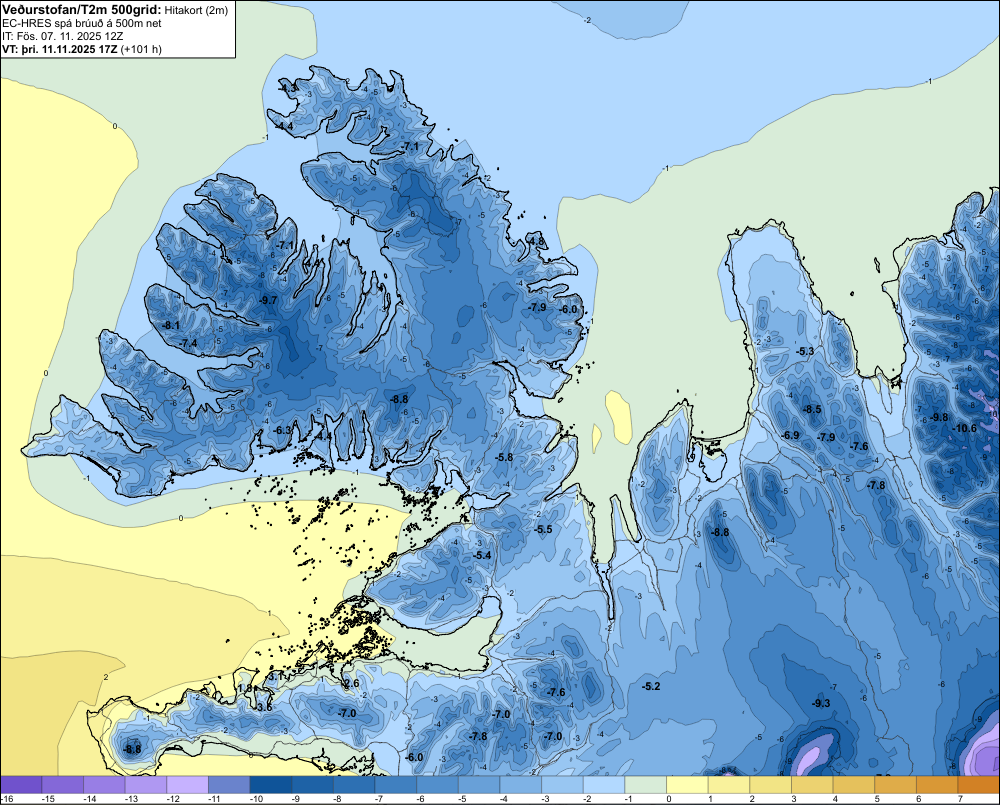The width and height of the screenshot is (1000, 805).
Task: Pick the legend swatch between -13 and -12
Action: click(146, 784)
